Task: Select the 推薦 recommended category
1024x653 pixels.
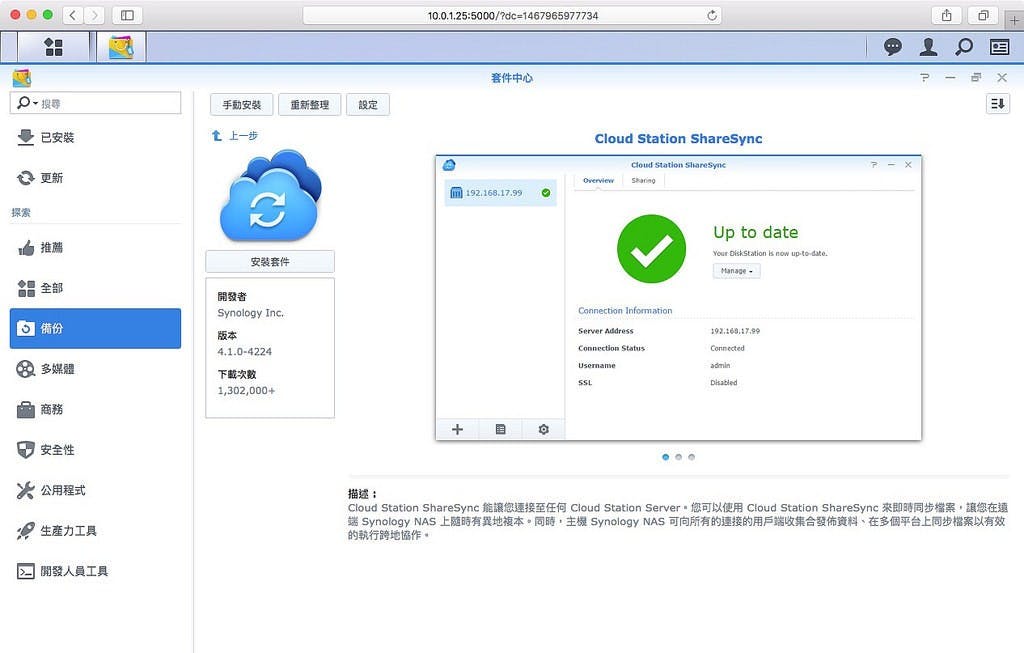Action: (95, 247)
